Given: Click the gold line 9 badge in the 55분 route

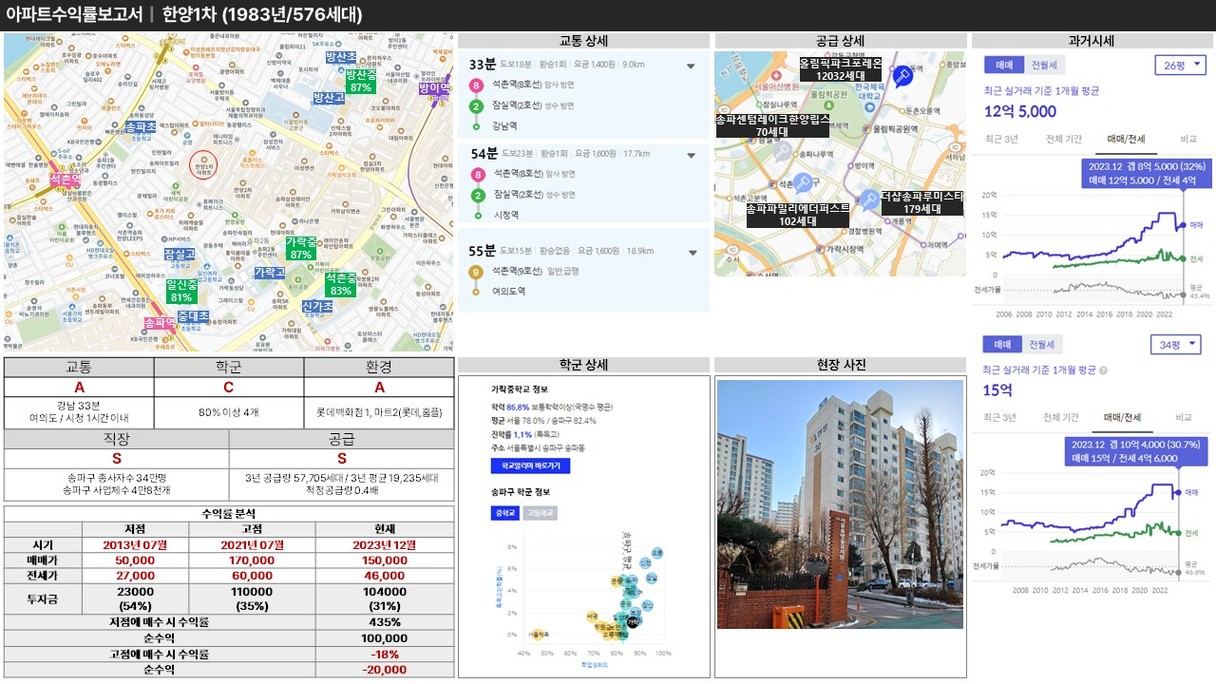Looking at the screenshot, I should click(477, 271).
